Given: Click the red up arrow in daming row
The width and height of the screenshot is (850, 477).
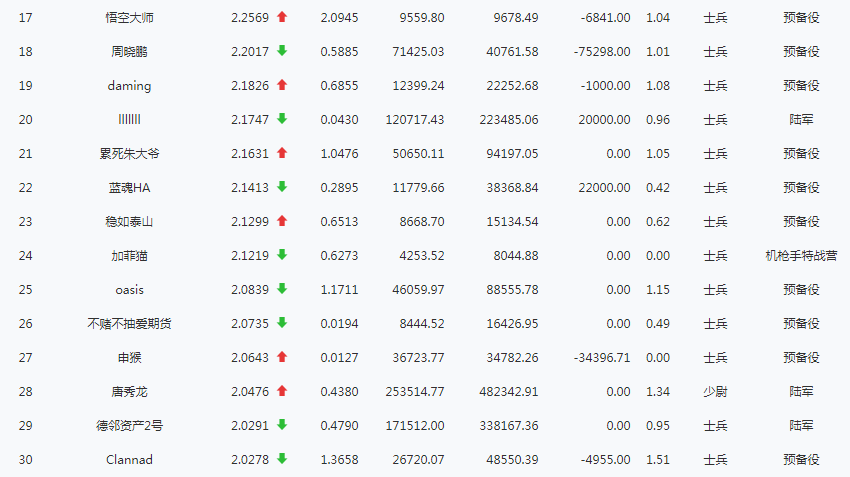Looking at the screenshot, I should pyautogui.click(x=282, y=85).
